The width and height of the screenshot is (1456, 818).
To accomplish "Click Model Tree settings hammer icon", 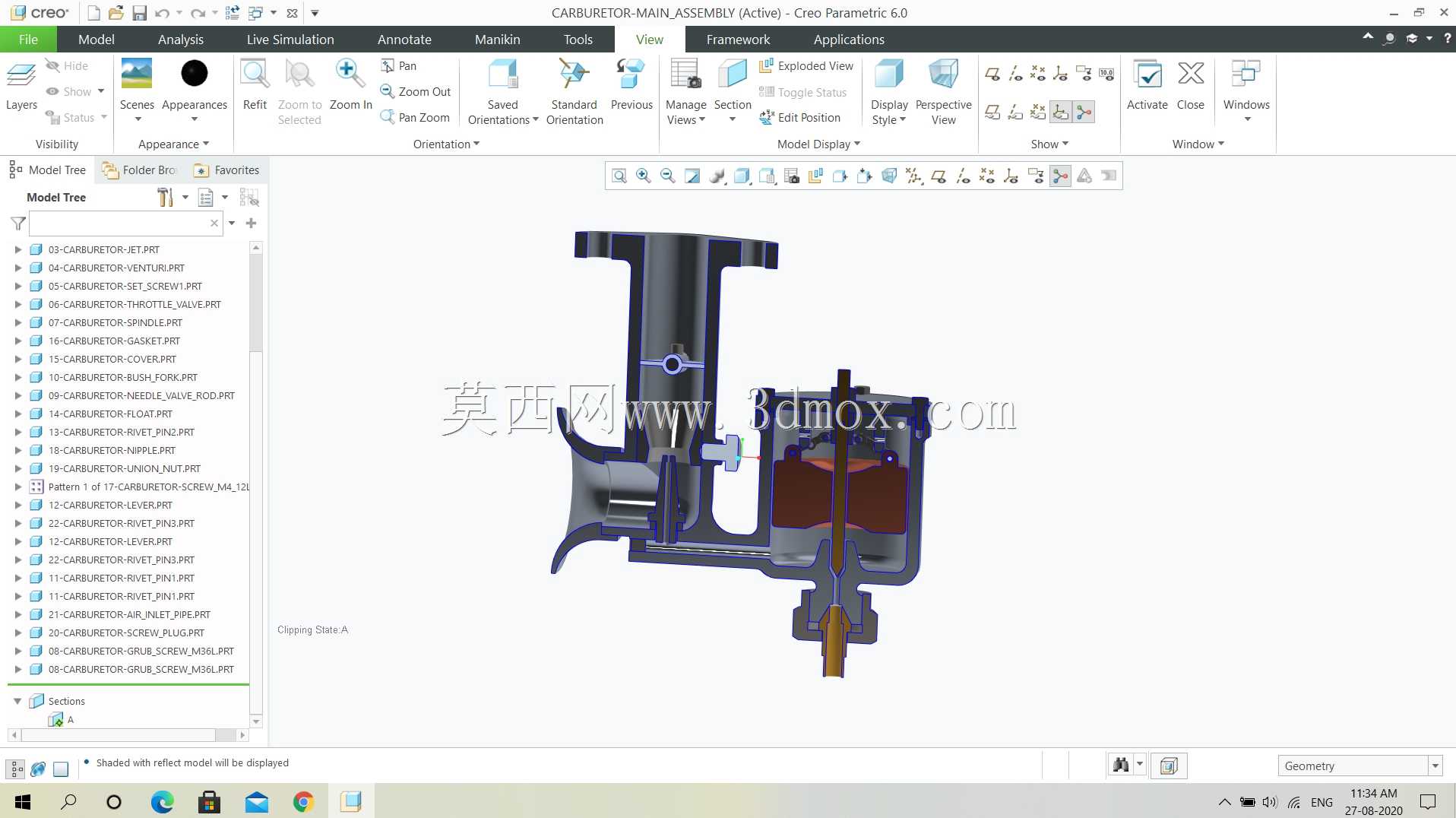I will coord(165,198).
